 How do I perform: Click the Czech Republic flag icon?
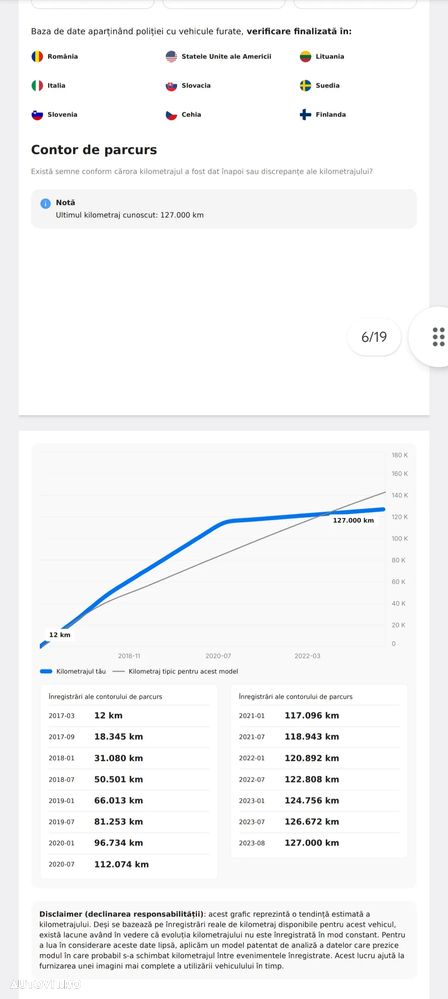tap(171, 115)
